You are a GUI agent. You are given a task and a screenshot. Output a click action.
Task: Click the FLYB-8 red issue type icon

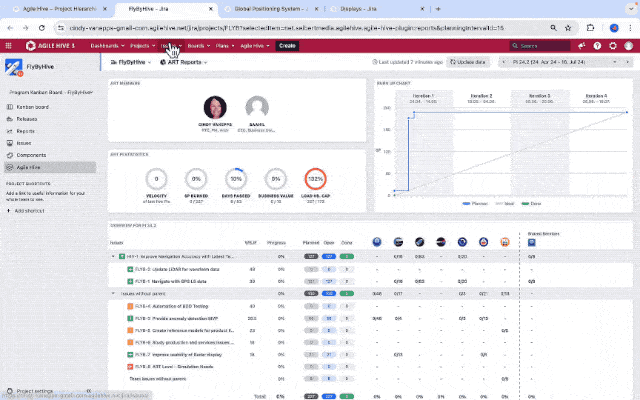[x=130, y=367]
